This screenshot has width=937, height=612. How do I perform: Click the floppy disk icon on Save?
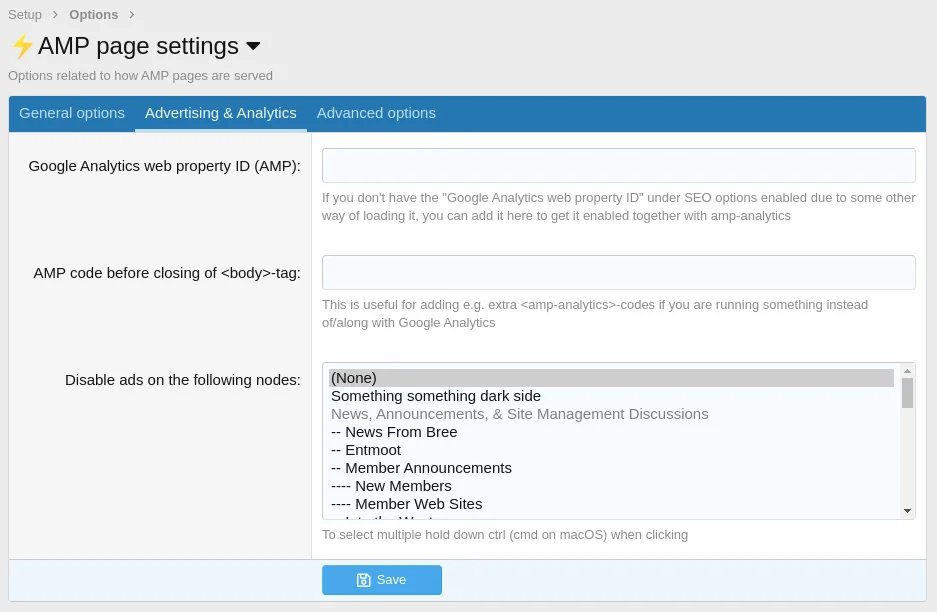(x=364, y=580)
